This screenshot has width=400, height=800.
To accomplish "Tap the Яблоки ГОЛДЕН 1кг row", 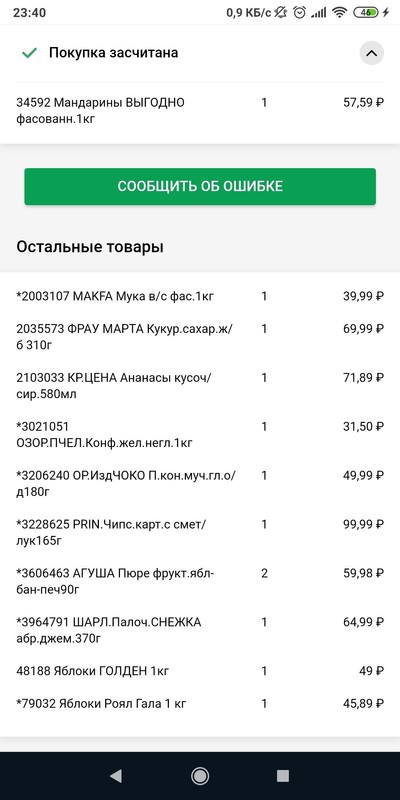I will 200,671.
